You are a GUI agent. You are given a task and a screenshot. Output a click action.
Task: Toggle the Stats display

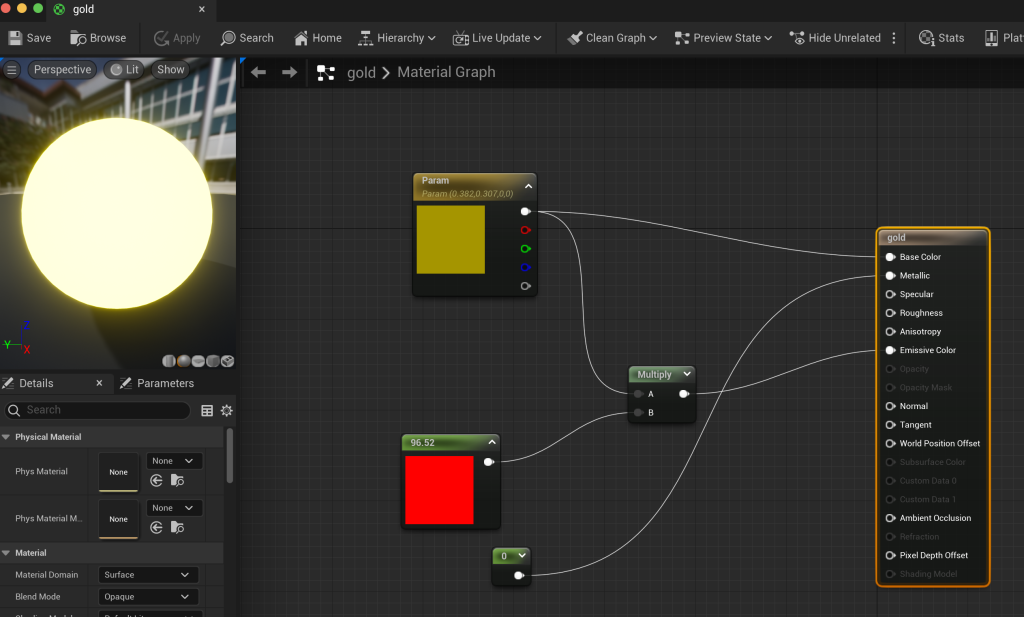(x=941, y=38)
